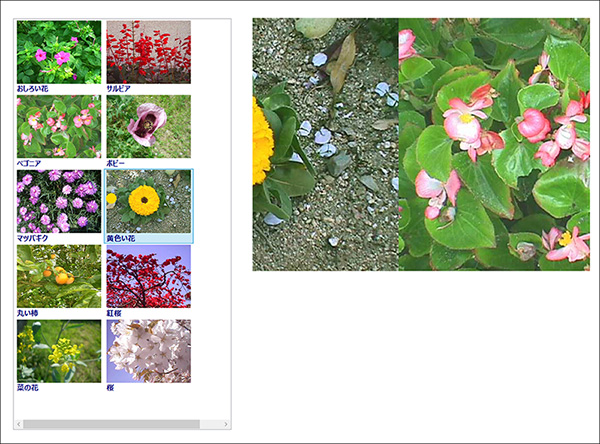Click the 桜 caption label
600x444 pixels.
[110, 388]
